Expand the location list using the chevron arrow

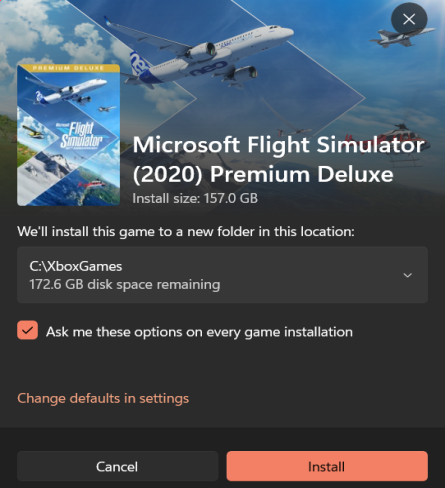407,275
